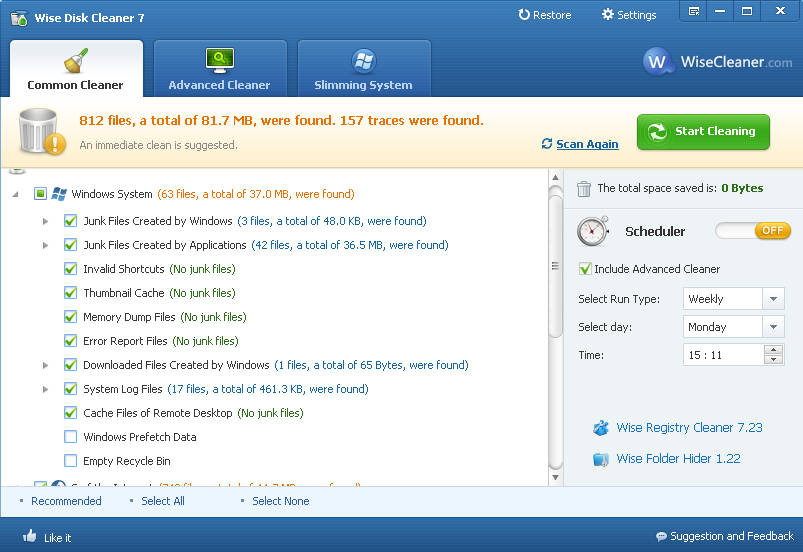Click the Scheduler clock icon
The image size is (803, 552).
pos(593,231)
